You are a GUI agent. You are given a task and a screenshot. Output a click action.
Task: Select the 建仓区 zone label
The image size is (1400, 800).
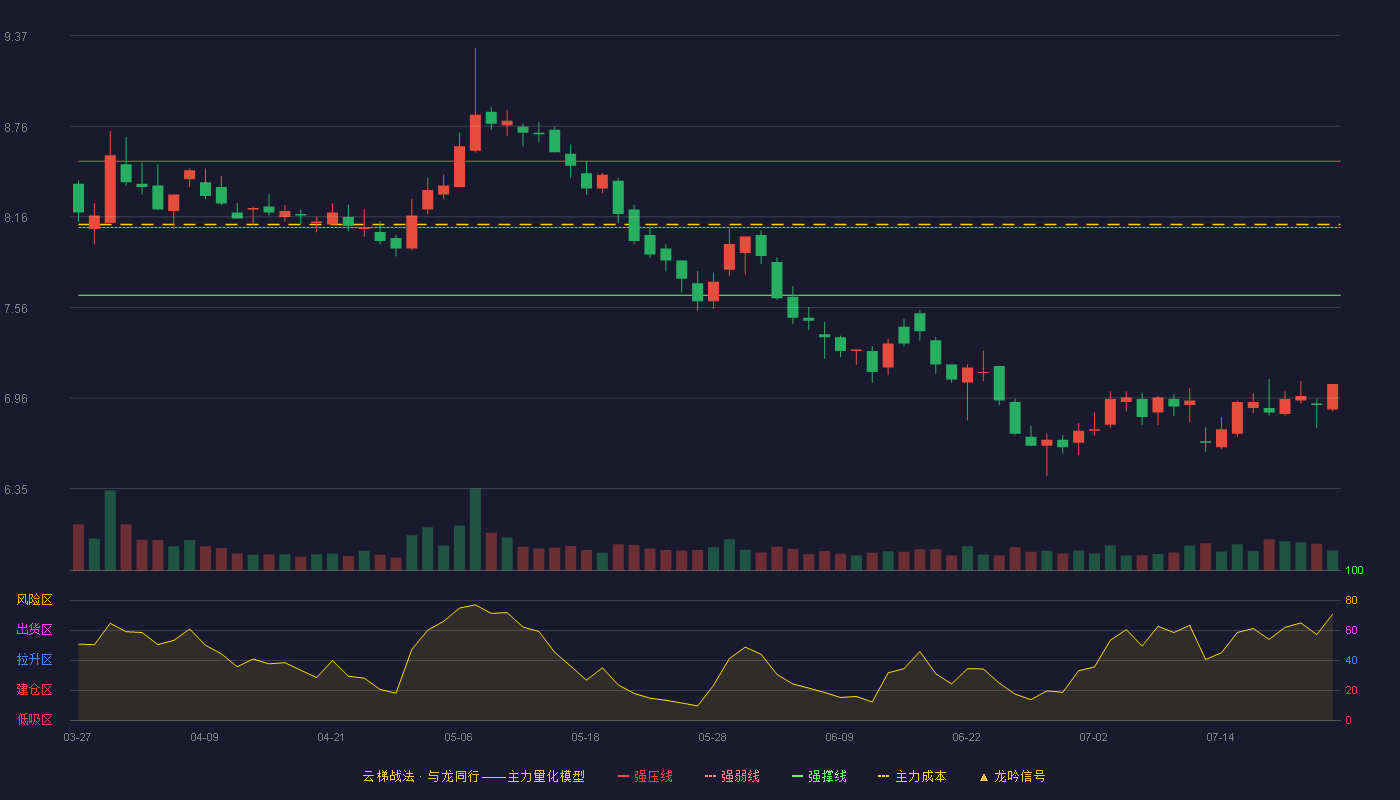pyautogui.click(x=34, y=690)
